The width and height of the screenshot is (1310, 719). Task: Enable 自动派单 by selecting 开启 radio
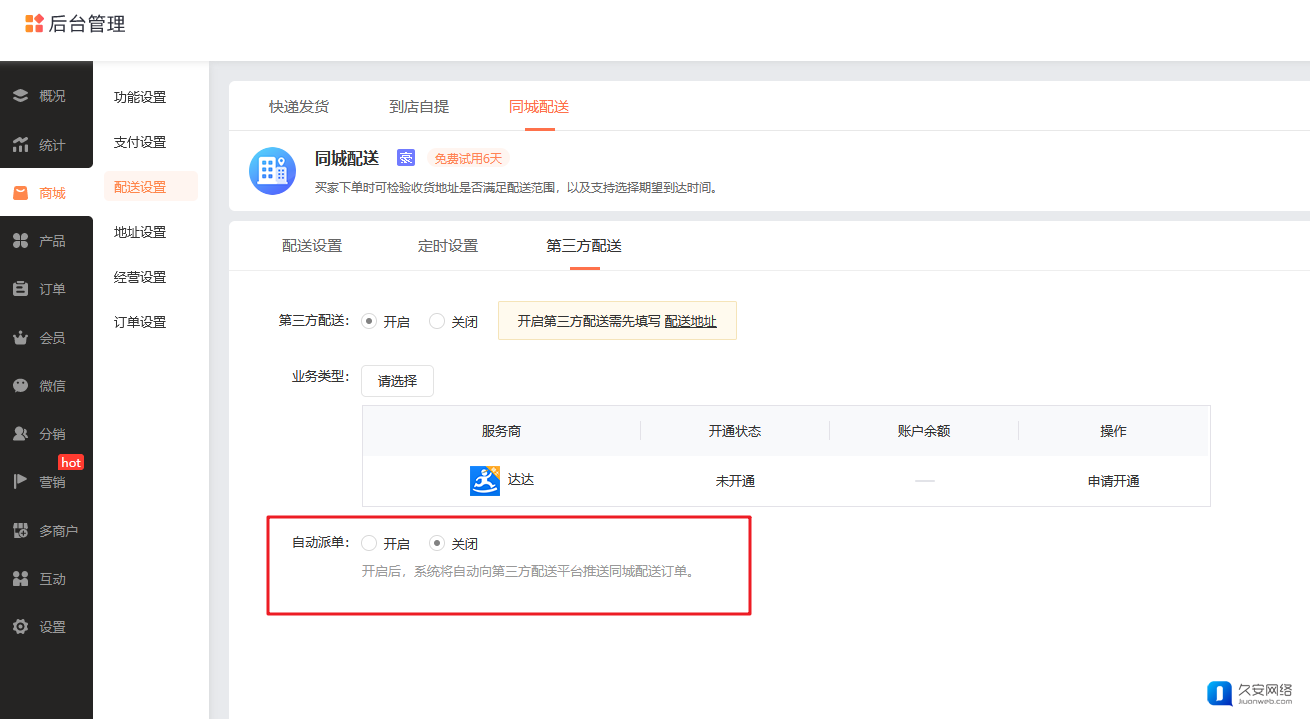[369, 543]
